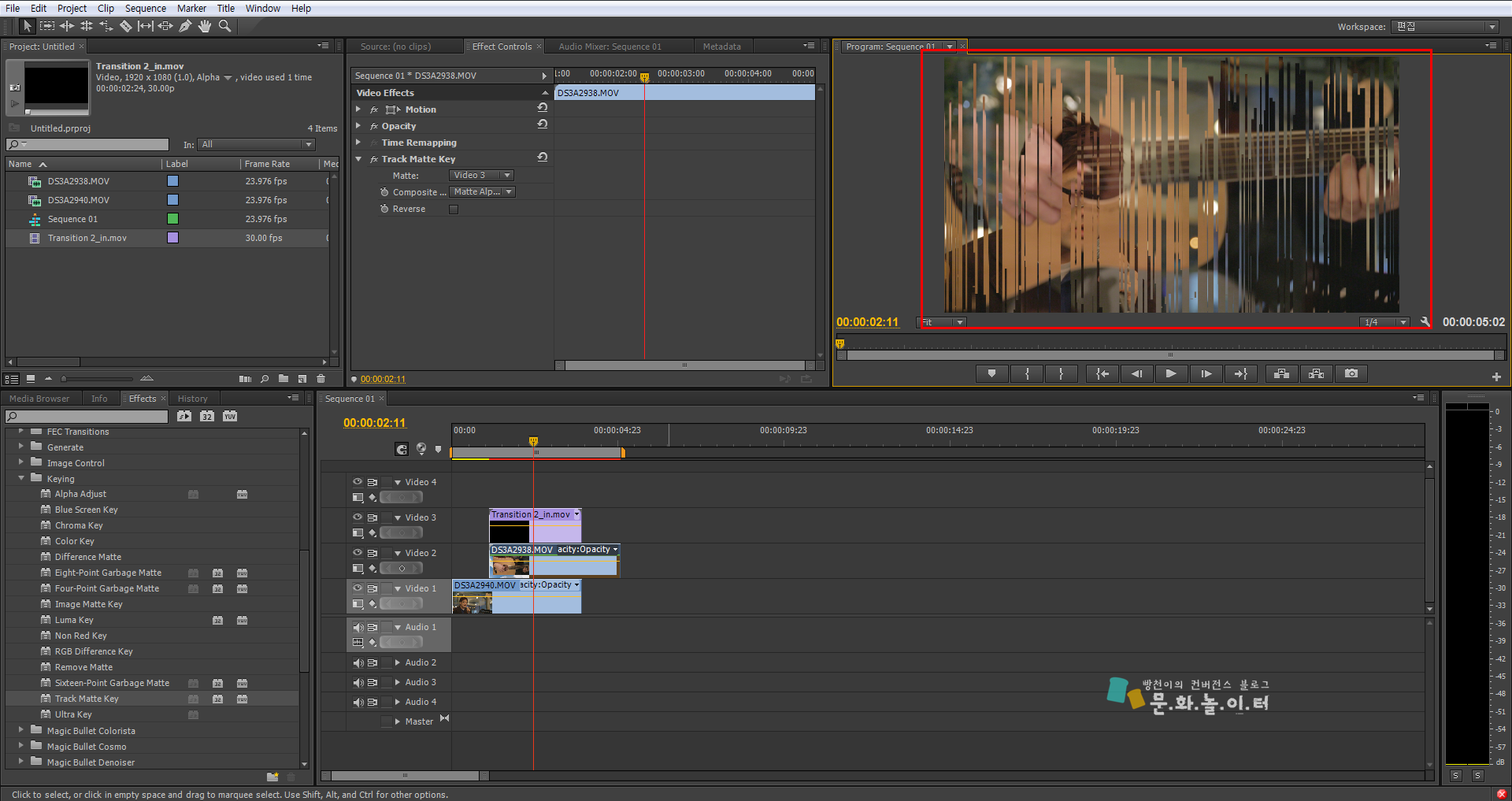Expand the Motion effect properties
Viewport: 1512px width, 801px height.
(358, 109)
